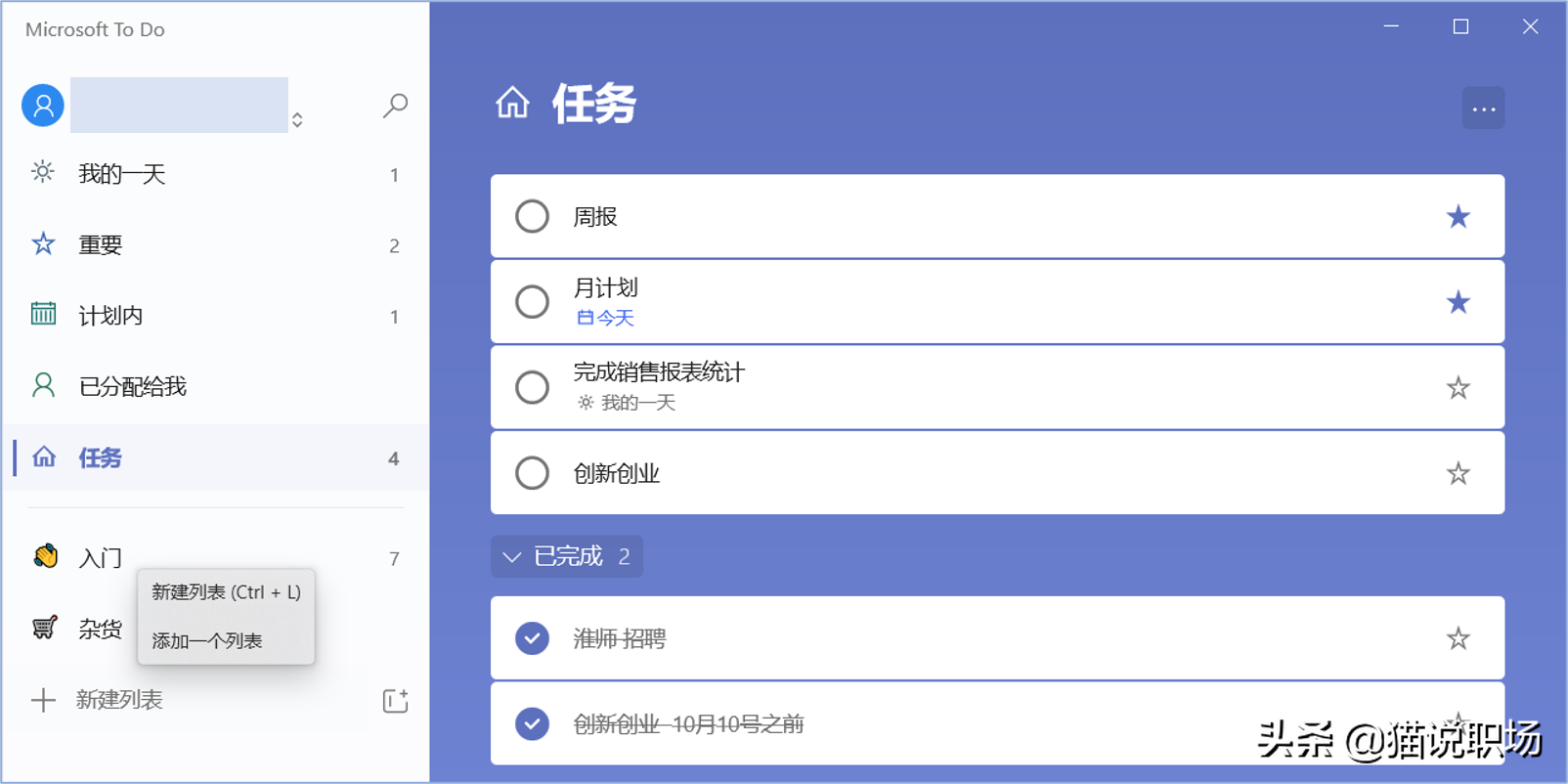Click 新建列表 to add list
The width and height of the screenshot is (1568, 784).
[x=118, y=700]
